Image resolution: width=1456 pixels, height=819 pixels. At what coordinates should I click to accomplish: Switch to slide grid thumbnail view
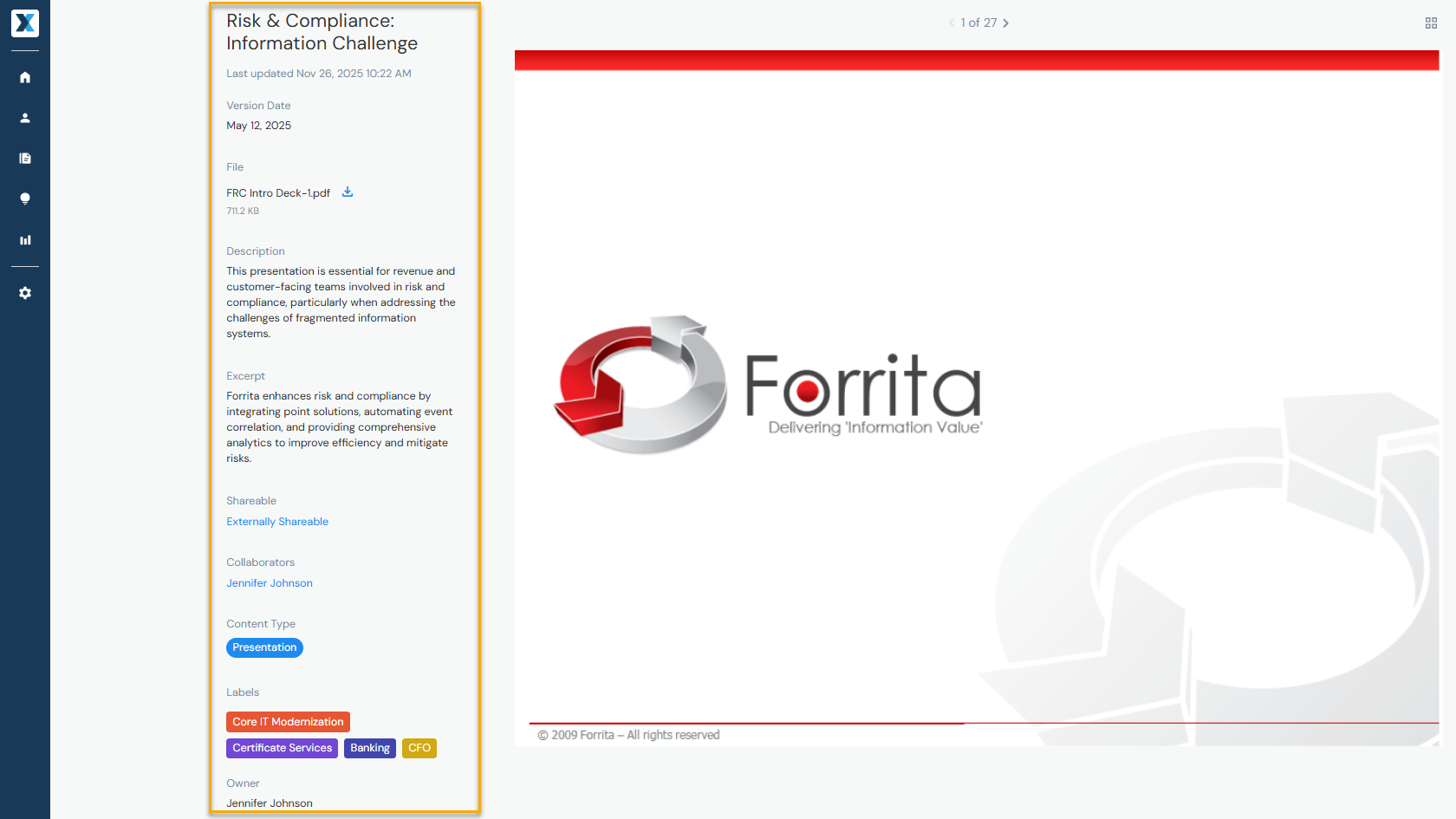pos(1431,23)
